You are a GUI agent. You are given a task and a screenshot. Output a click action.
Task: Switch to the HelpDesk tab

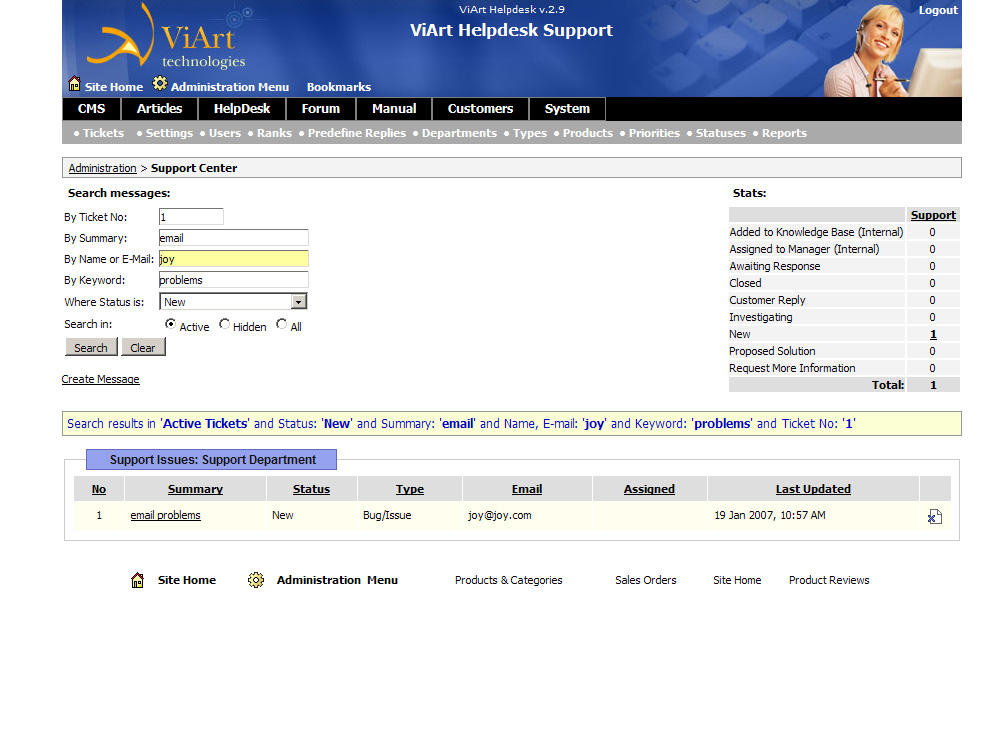pyautogui.click(x=242, y=109)
